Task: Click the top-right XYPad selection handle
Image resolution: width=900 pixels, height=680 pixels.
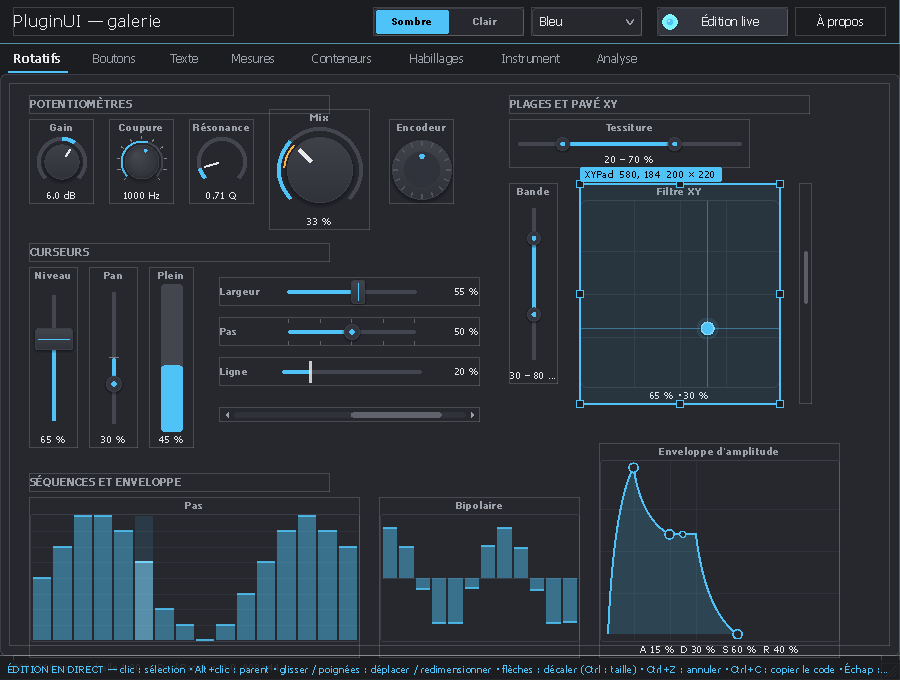Action: coord(779,184)
